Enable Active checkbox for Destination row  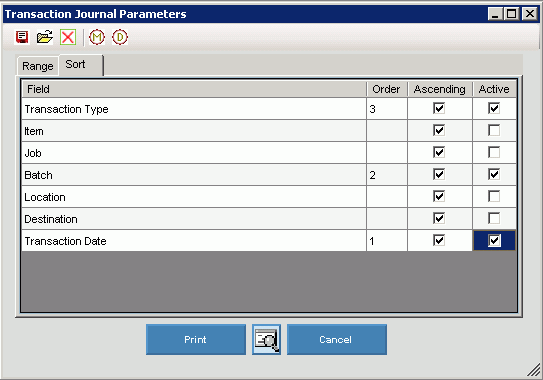(494, 218)
